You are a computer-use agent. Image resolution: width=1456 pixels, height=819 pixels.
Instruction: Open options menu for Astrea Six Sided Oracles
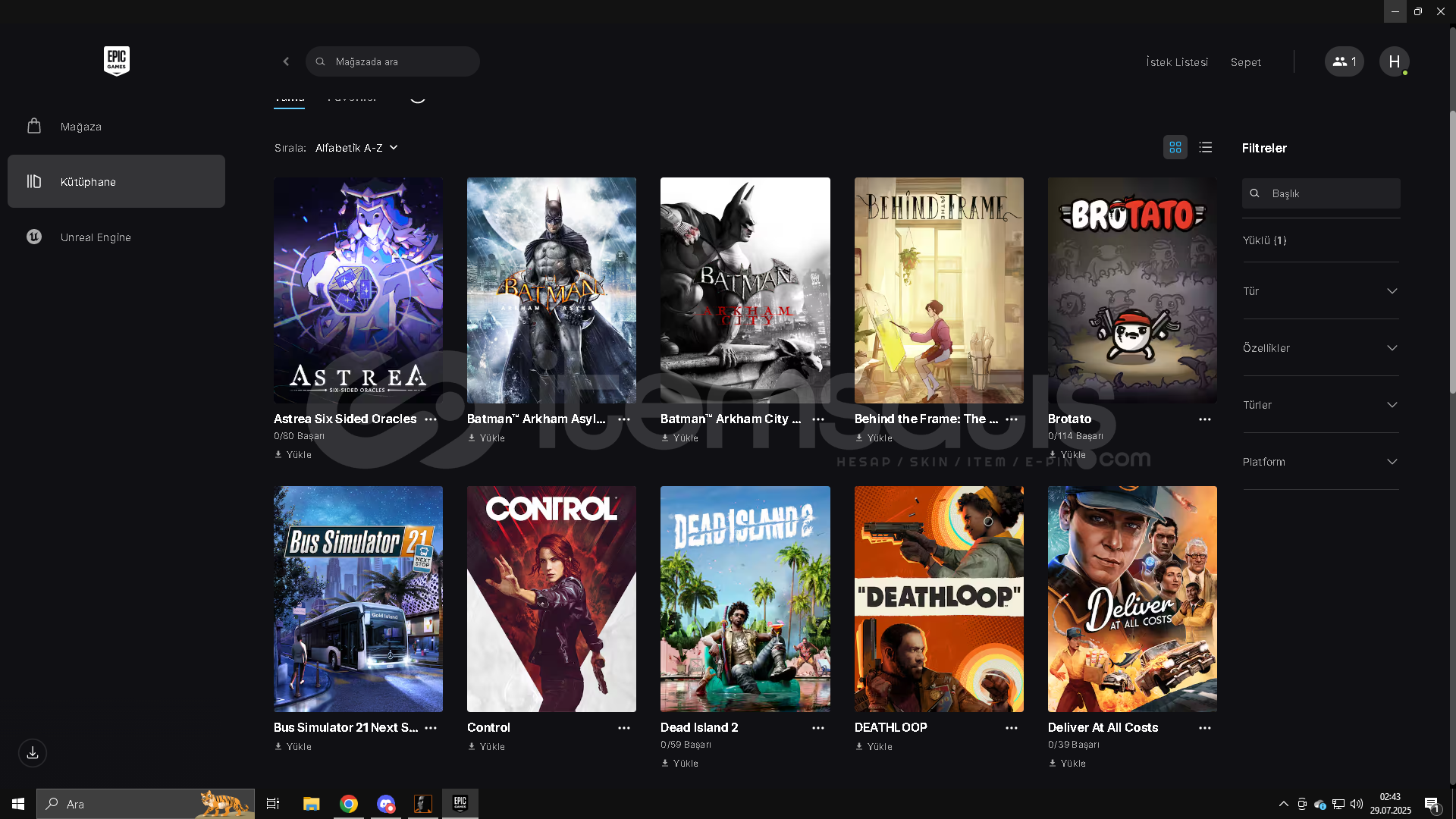[431, 419]
